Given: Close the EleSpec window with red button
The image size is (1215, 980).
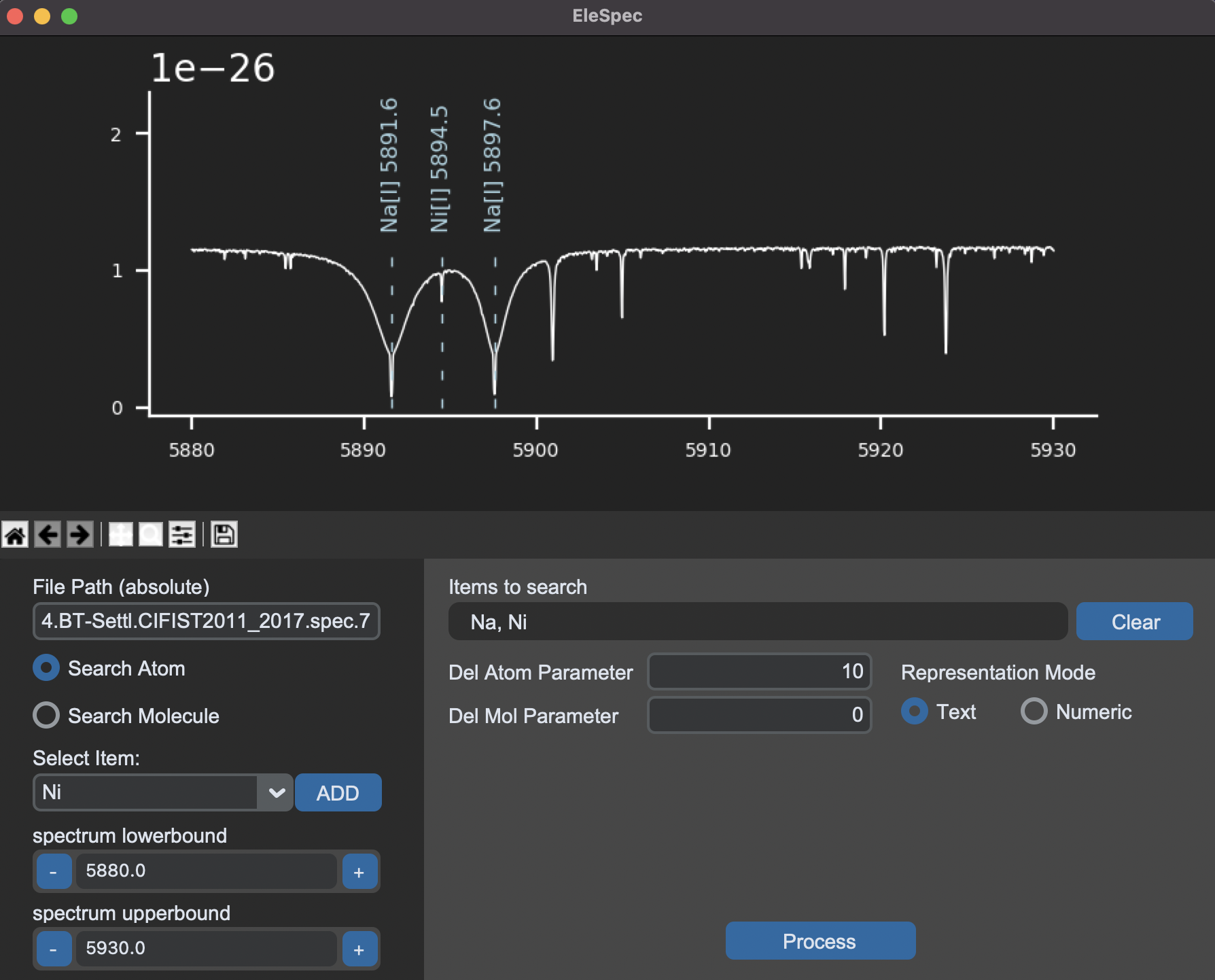Looking at the screenshot, I should (15, 16).
